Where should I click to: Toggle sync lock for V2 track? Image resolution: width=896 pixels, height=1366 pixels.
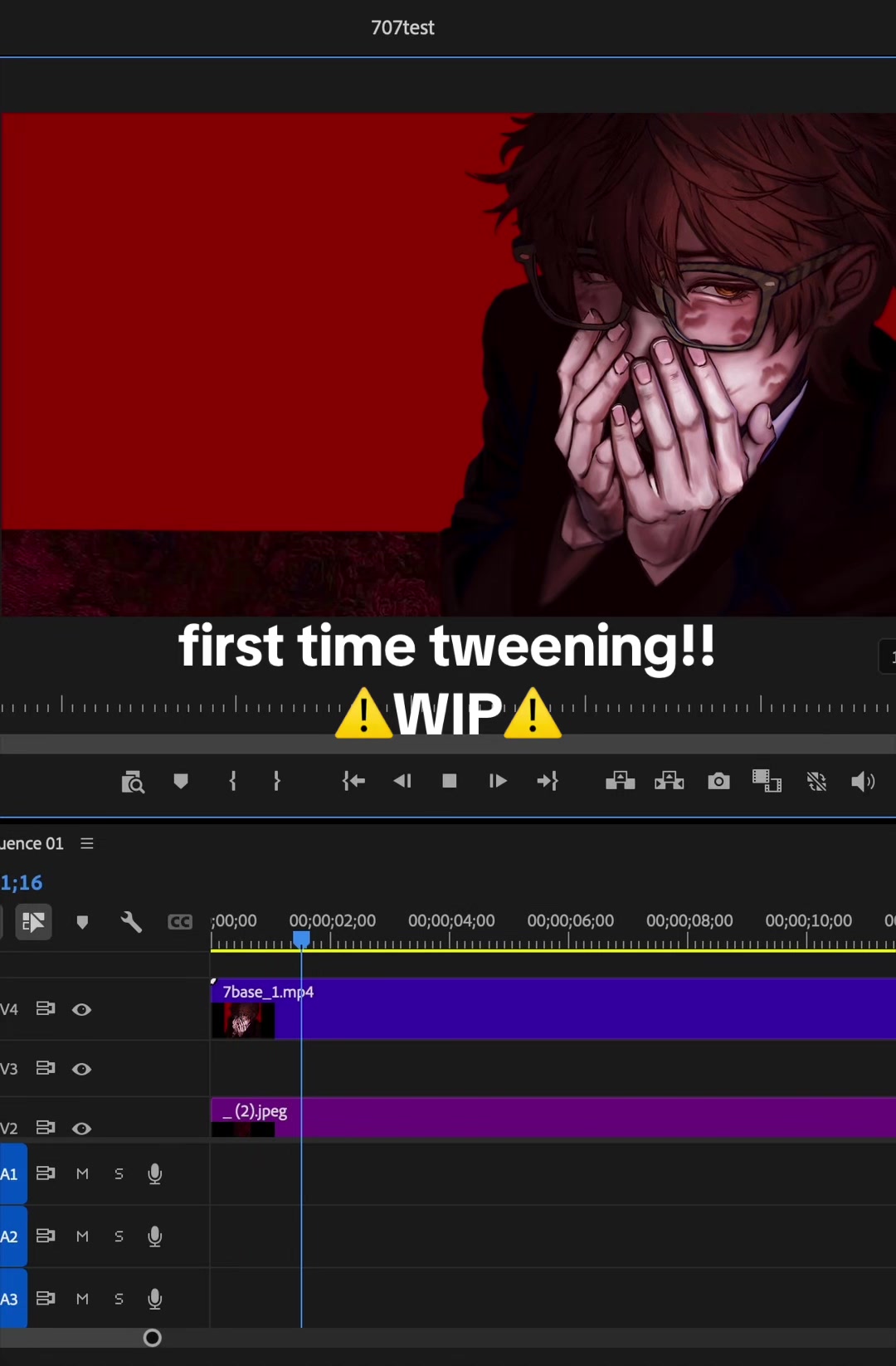tap(46, 1127)
